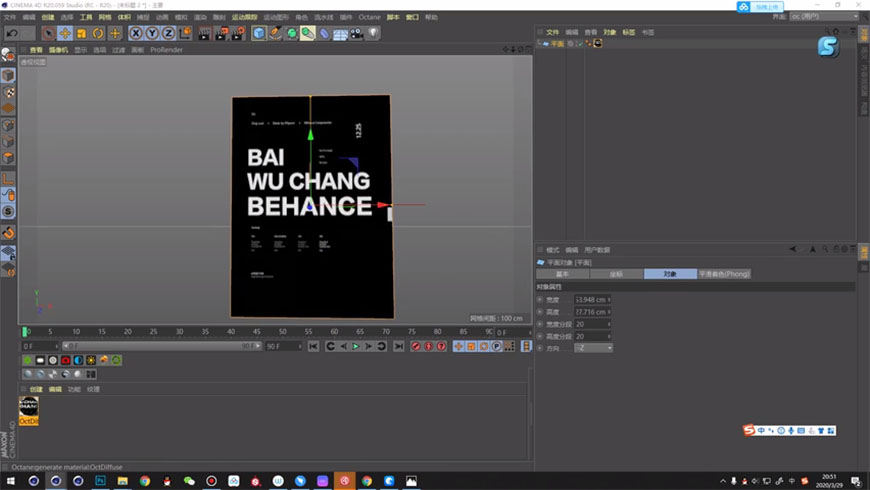Viewport: 870px width, 490px height.
Task: Select the OctDiffuse material thumbnail
Action: [x=28, y=411]
